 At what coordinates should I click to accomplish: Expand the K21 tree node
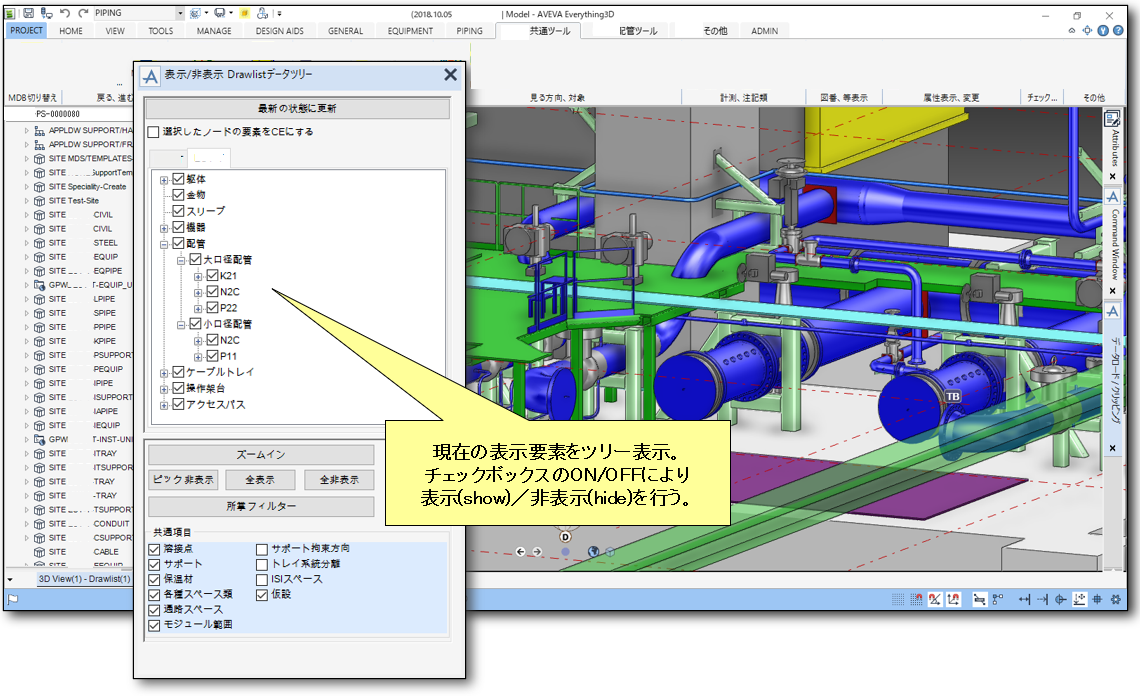(197, 277)
